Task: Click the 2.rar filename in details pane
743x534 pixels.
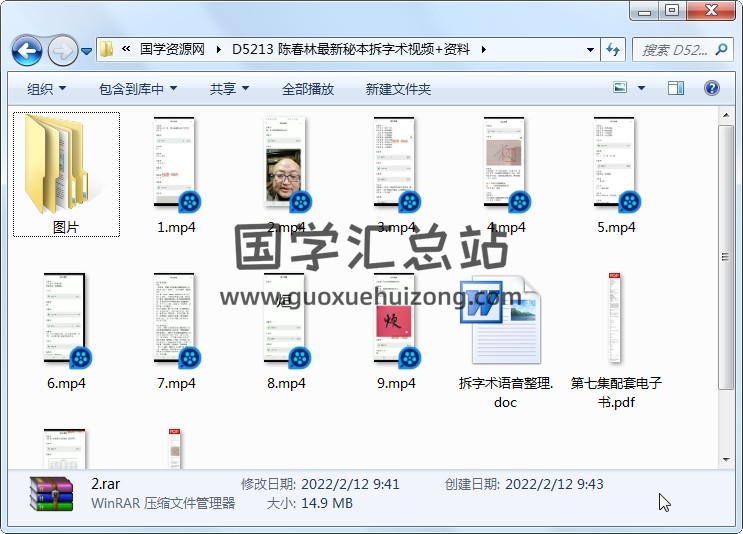Action: pos(105,484)
